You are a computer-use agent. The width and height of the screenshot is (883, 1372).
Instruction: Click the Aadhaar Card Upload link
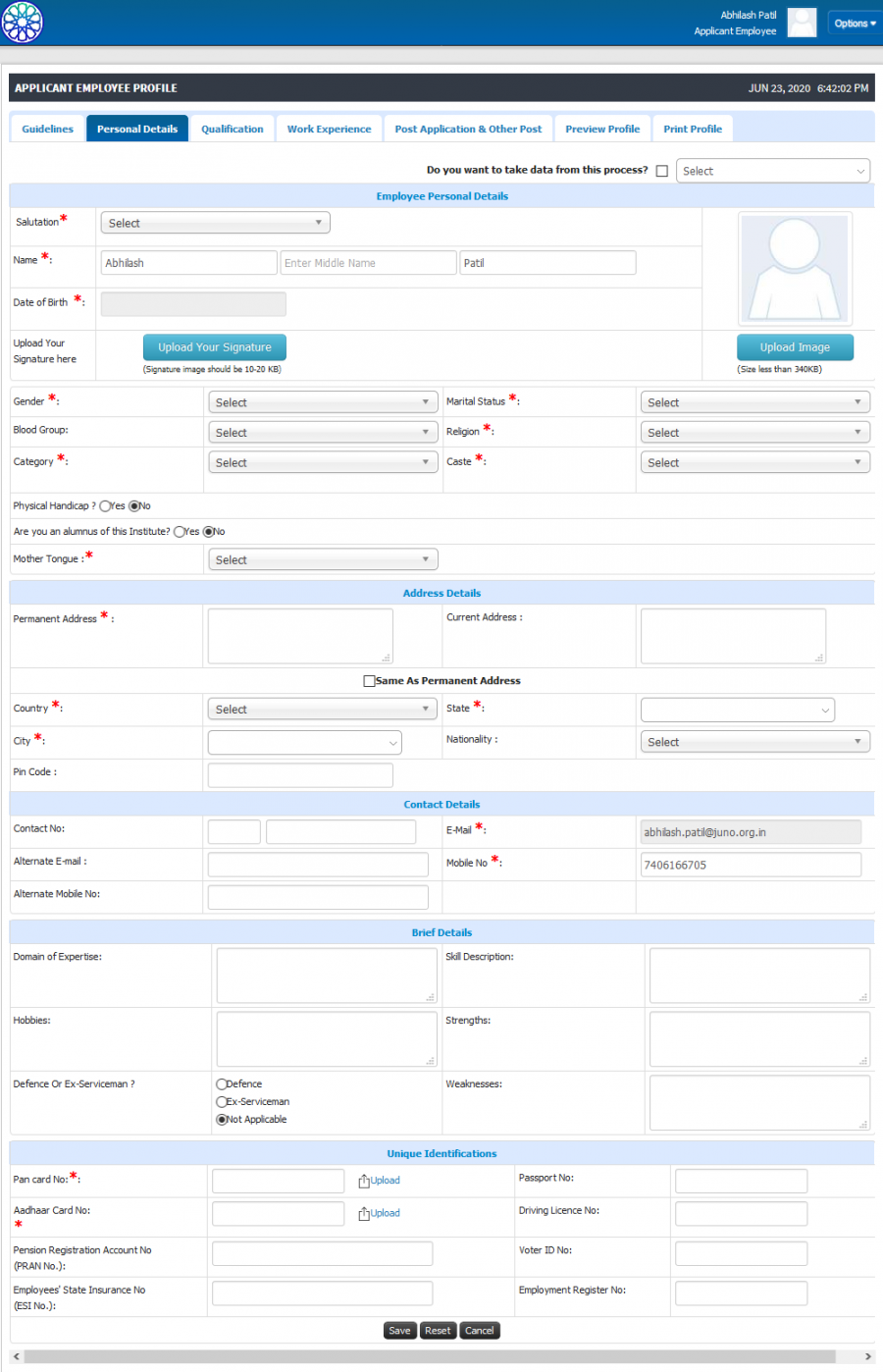pyautogui.click(x=386, y=1213)
